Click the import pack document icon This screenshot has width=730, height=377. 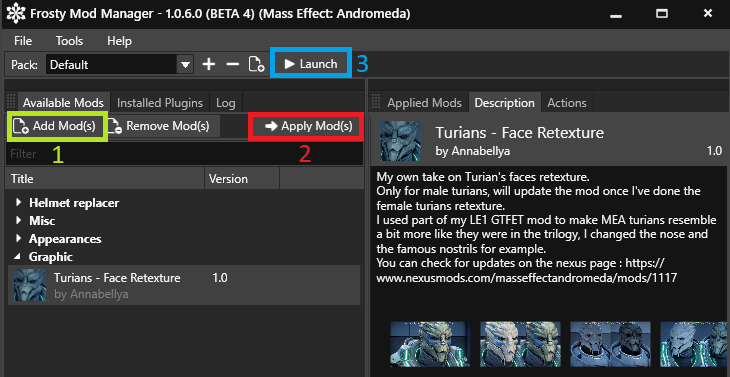pyautogui.click(x=256, y=64)
